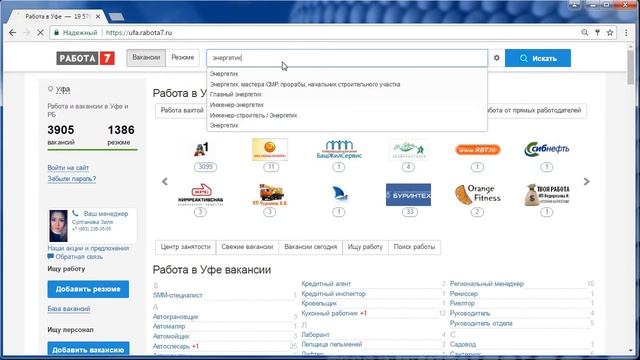The width and height of the screenshot is (640, 360).
Task: Open the search settings gear icon
Action: coord(496,58)
